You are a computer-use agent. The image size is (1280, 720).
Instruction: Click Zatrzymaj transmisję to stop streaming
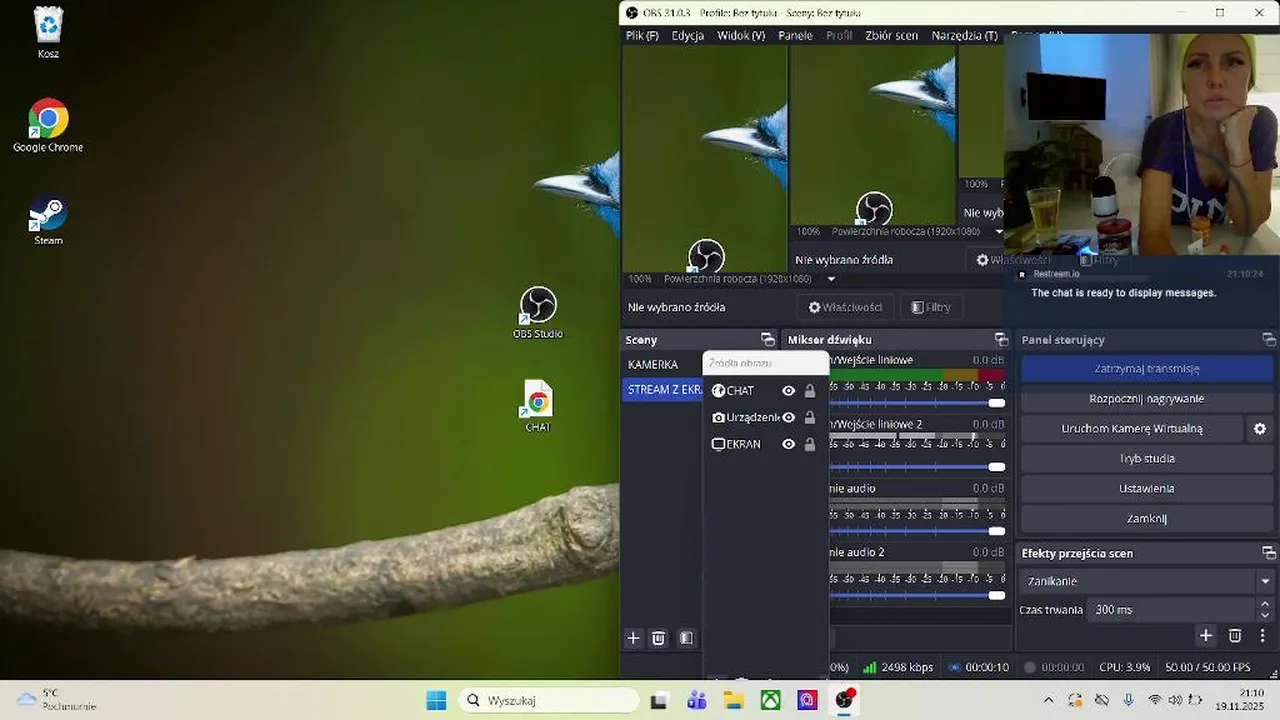pyautogui.click(x=1146, y=369)
